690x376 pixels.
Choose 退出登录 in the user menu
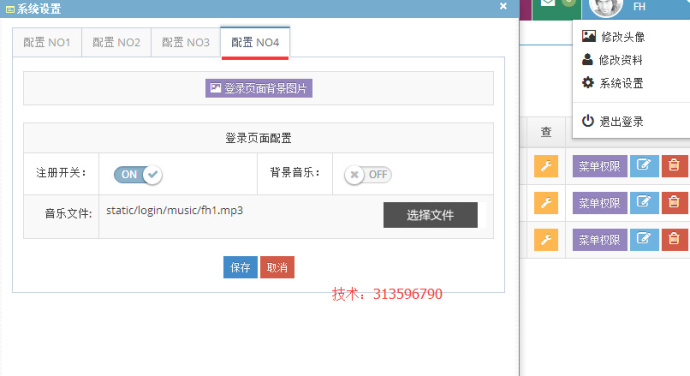tap(613, 121)
